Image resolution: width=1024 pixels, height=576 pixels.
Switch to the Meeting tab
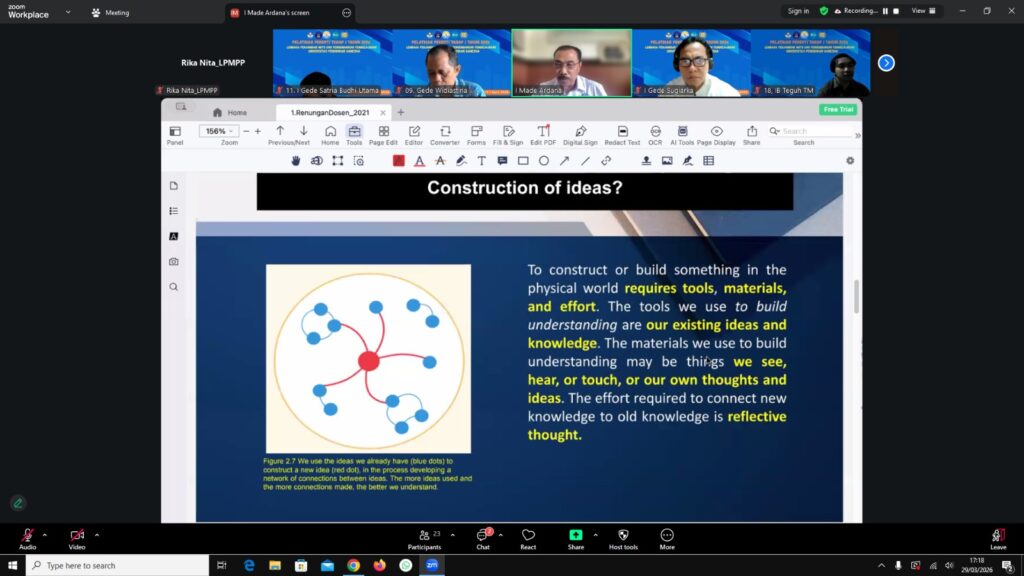coord(110,13)
